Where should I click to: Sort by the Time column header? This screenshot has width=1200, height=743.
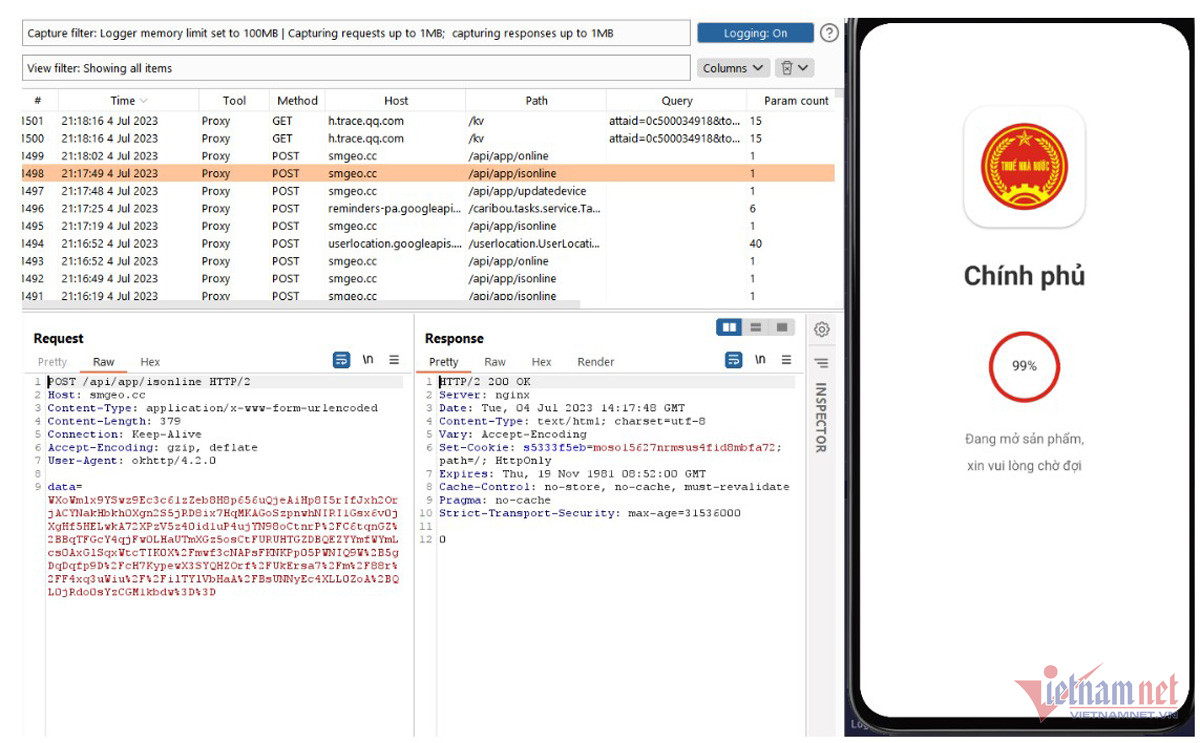128,100
